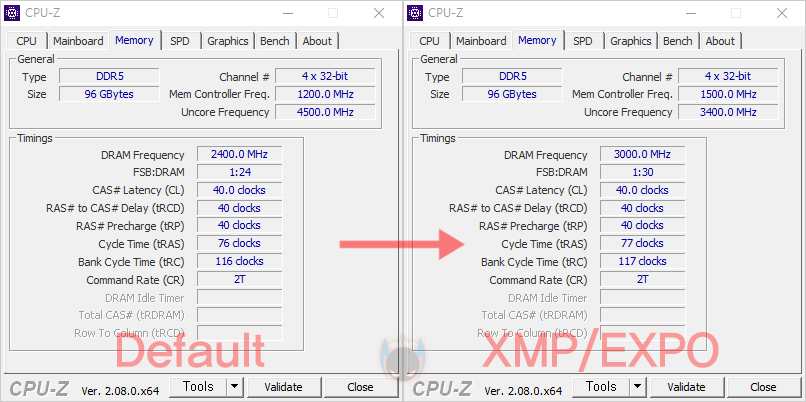Click the 77 clocks tRAS value
Image resolution: width=806 pixels, height=402 pixels.
(643, 243)
